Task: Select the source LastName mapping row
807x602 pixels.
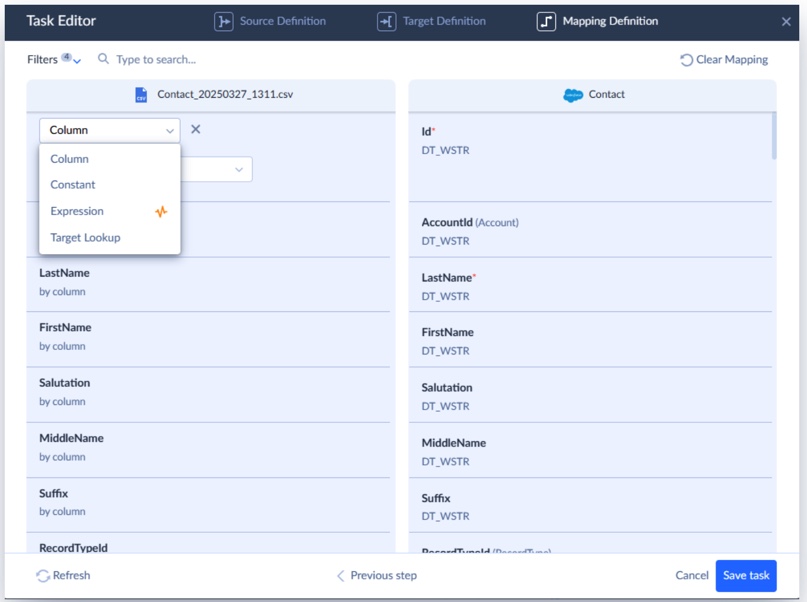Action: tap(208, 284)
